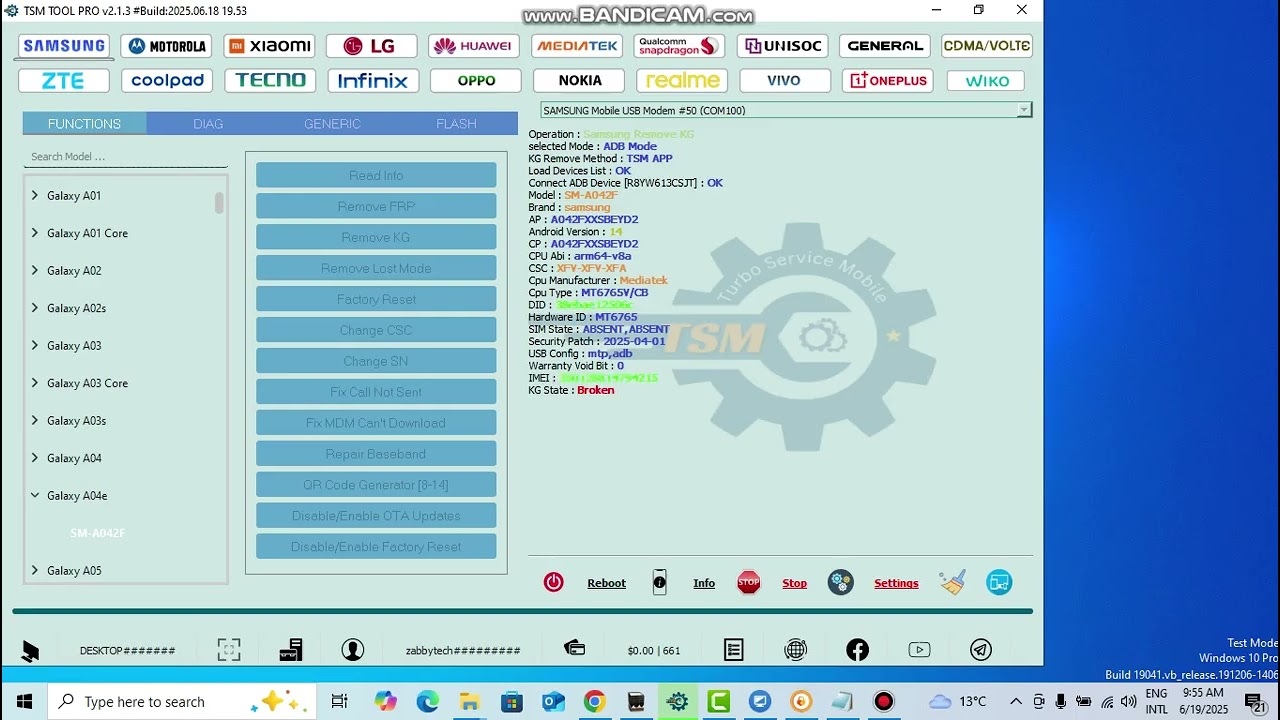The height and width of the screenshot is (720, 1280).
Task: Click the user account profile icon
Action: [x=353, y=650]
